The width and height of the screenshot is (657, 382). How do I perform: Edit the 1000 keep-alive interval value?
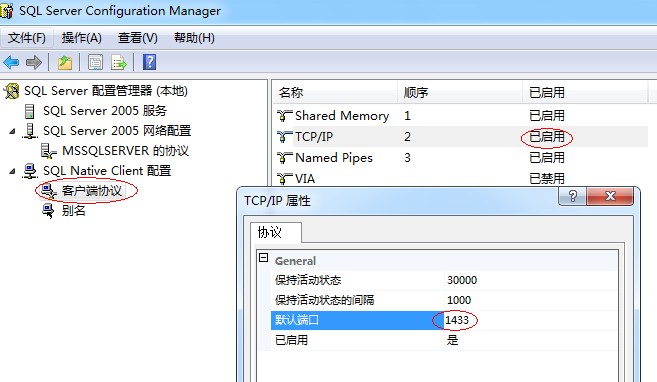(459, 300)
